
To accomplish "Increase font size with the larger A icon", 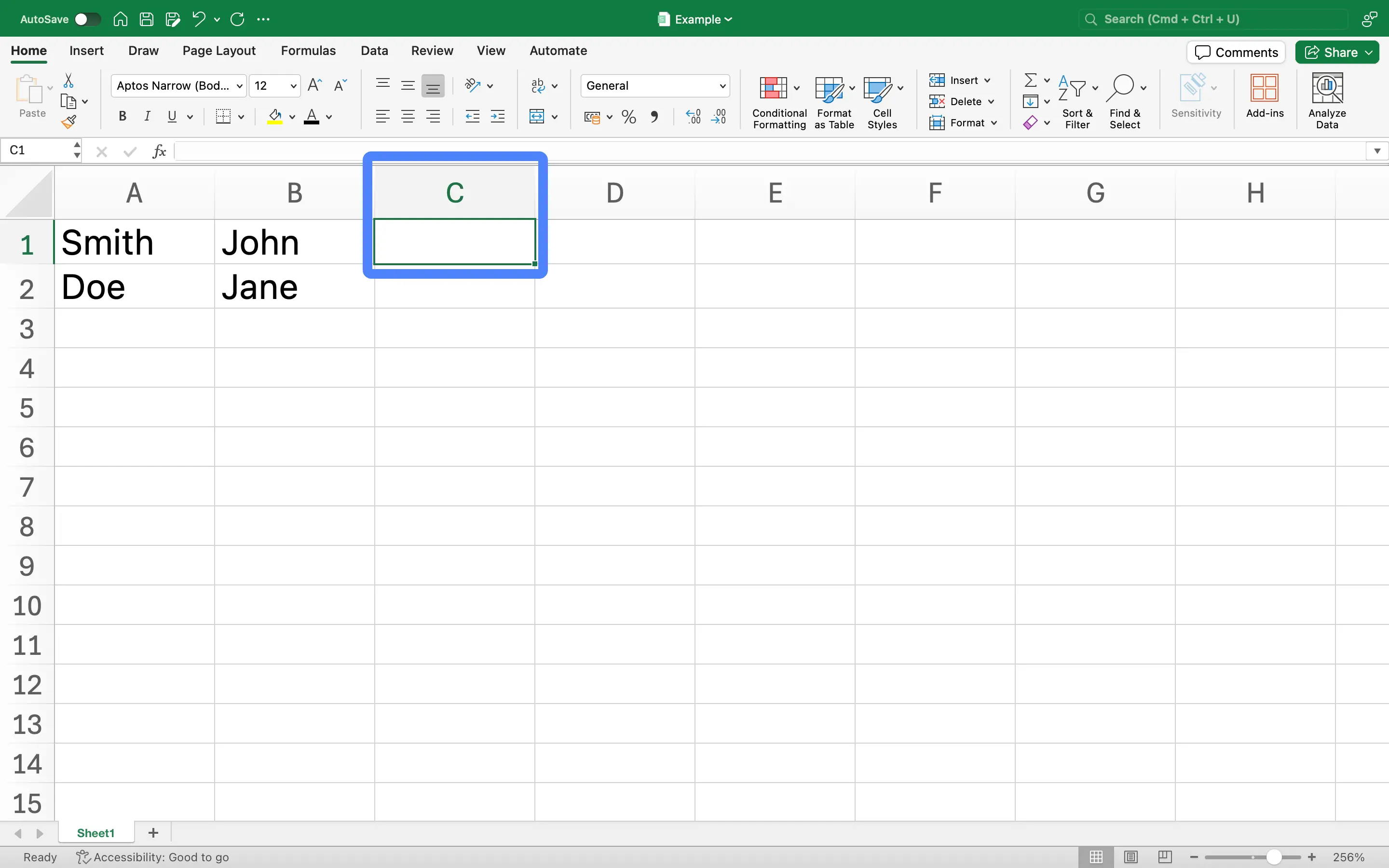I will 315,85.
